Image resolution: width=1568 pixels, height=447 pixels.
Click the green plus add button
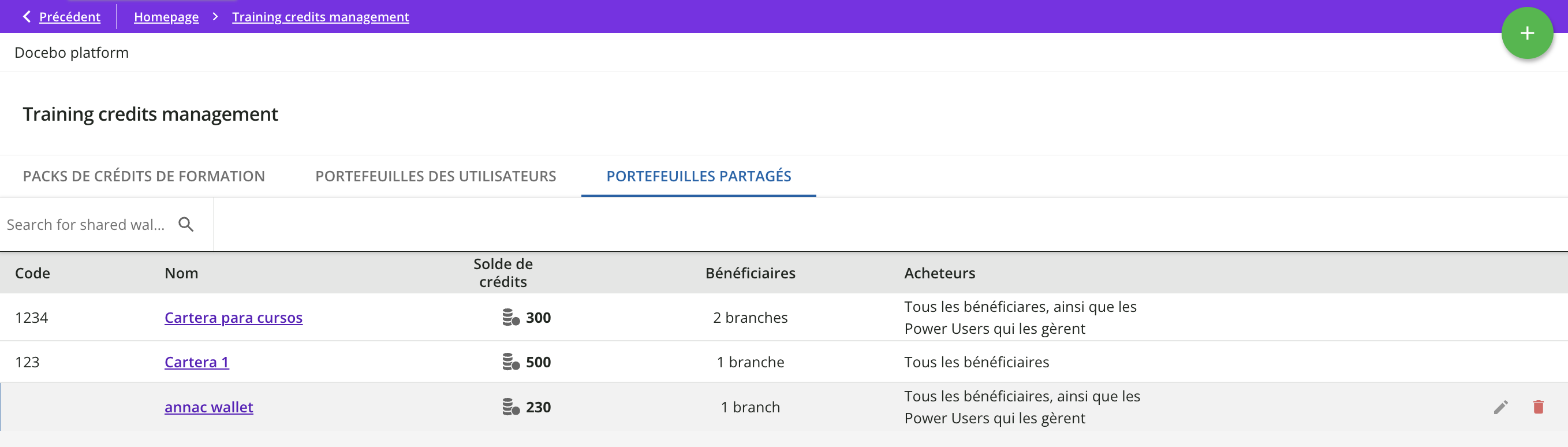[1526, 33]
